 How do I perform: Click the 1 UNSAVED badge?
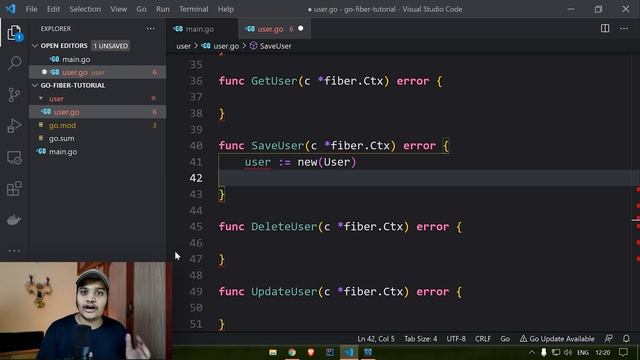pyautogui.click(x=111, y=46)
